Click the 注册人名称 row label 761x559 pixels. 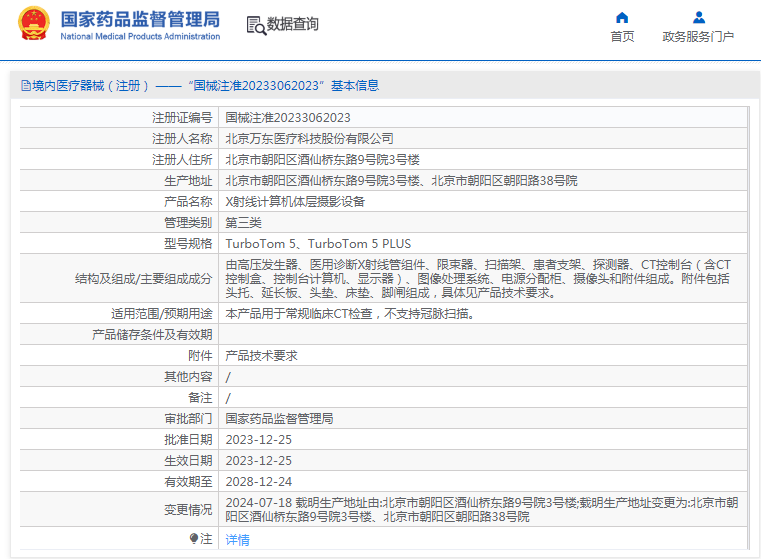click(x=182, y=139)
